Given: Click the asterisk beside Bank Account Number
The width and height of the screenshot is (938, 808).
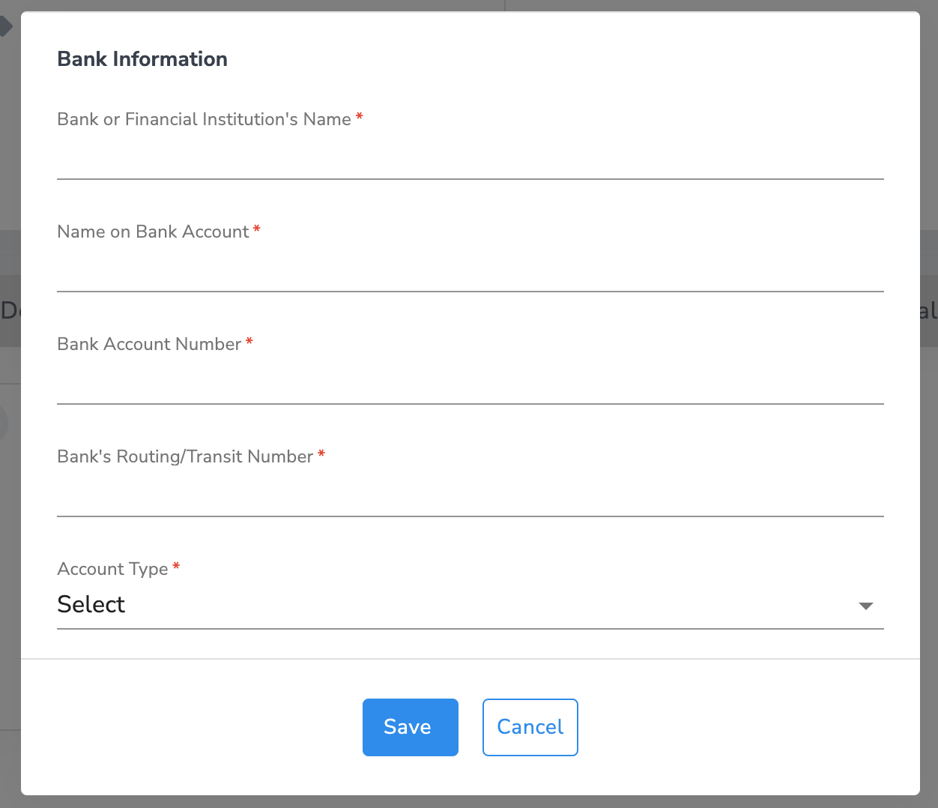Looking at the screenshot, I should (x=247, y=341).
